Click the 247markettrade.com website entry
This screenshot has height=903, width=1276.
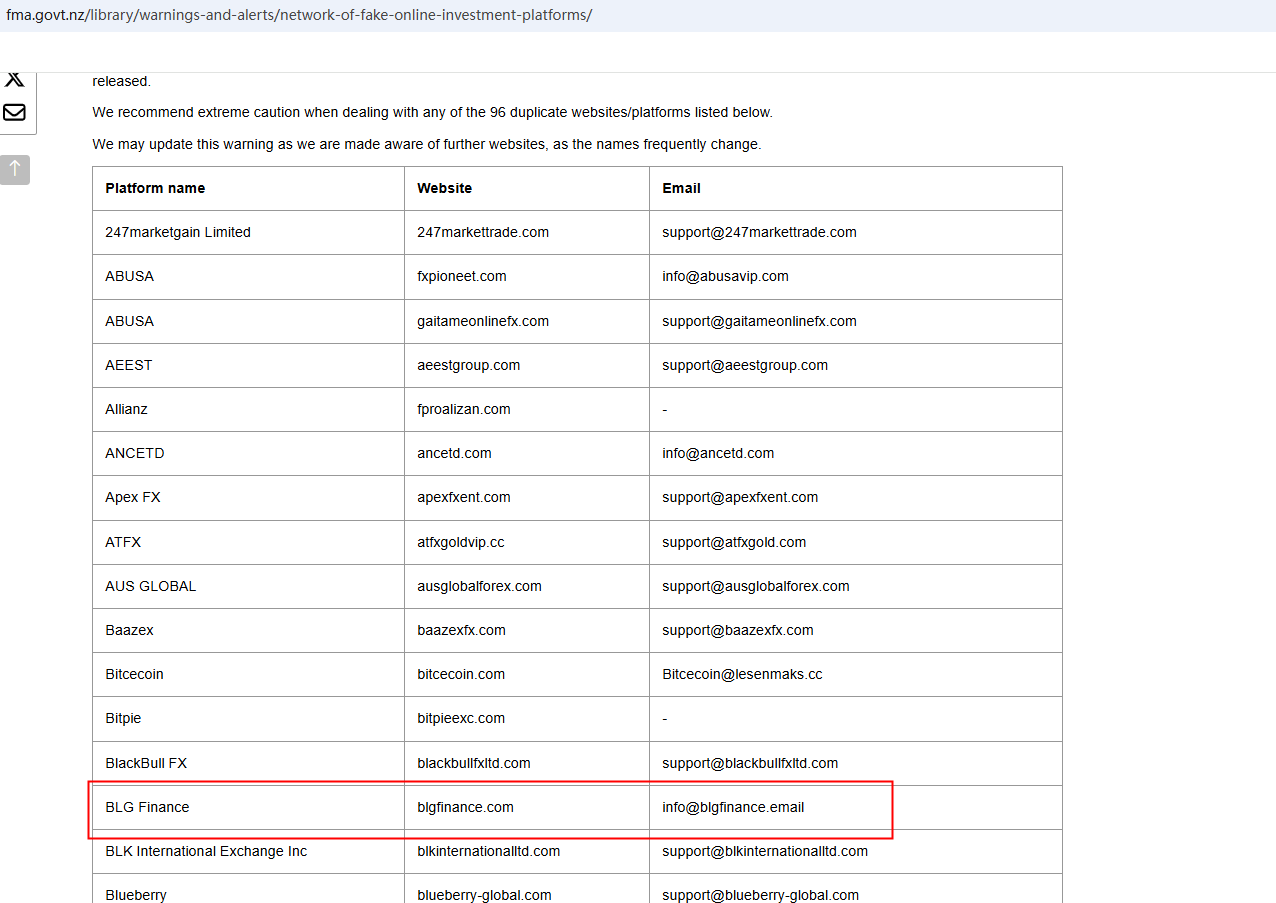tap(483, 232)
